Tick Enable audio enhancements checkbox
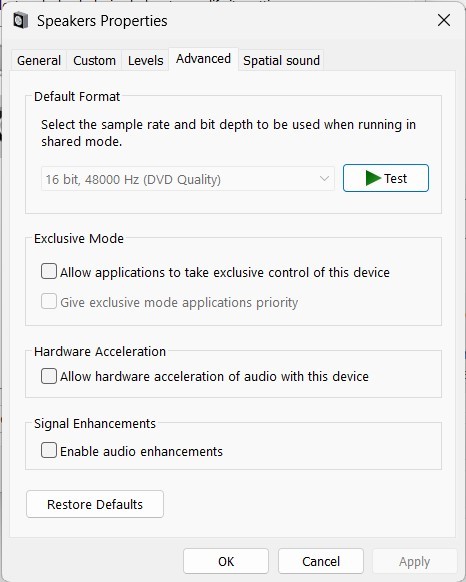This screenshot has width=466, height=582. pos(49,451)
